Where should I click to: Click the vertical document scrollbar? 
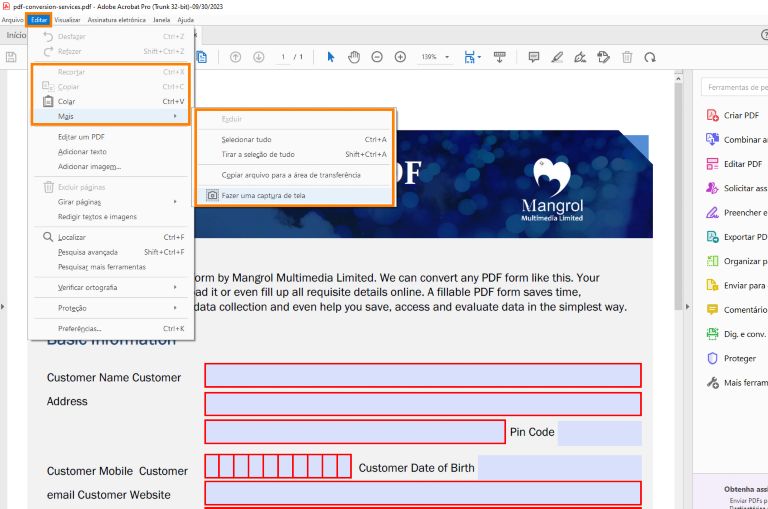coord(678,196)
